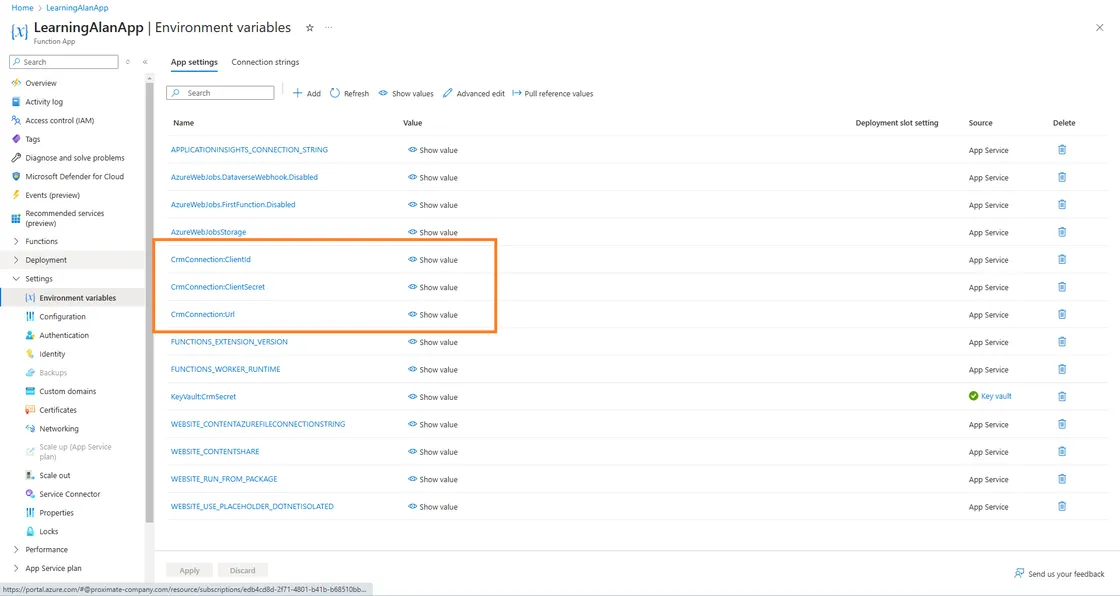Delete the CrmConnection:ClientId setting

(1061, 259)
